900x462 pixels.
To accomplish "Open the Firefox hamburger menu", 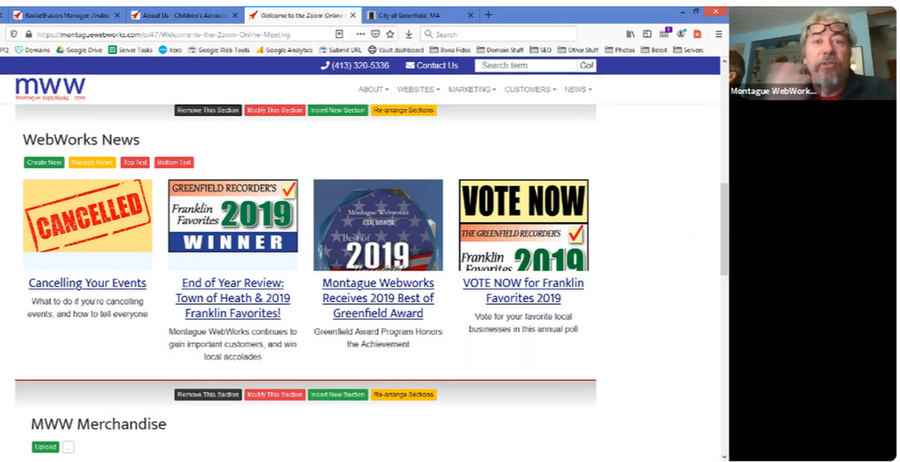I will [x=719, y=34].
